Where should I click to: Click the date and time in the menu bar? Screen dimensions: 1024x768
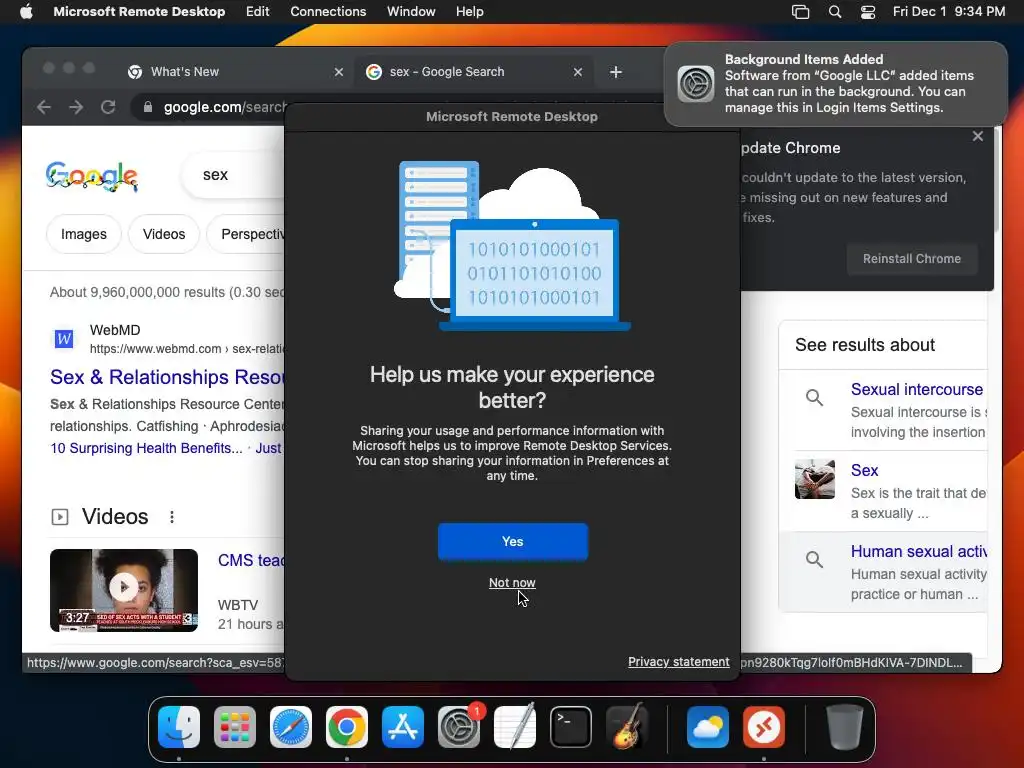coord(949,12)
